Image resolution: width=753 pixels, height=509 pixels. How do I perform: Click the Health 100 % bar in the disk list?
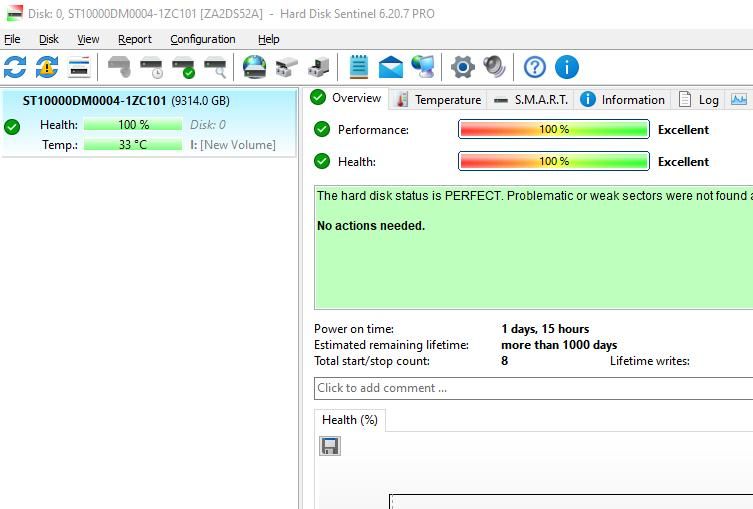click(133, 124)
